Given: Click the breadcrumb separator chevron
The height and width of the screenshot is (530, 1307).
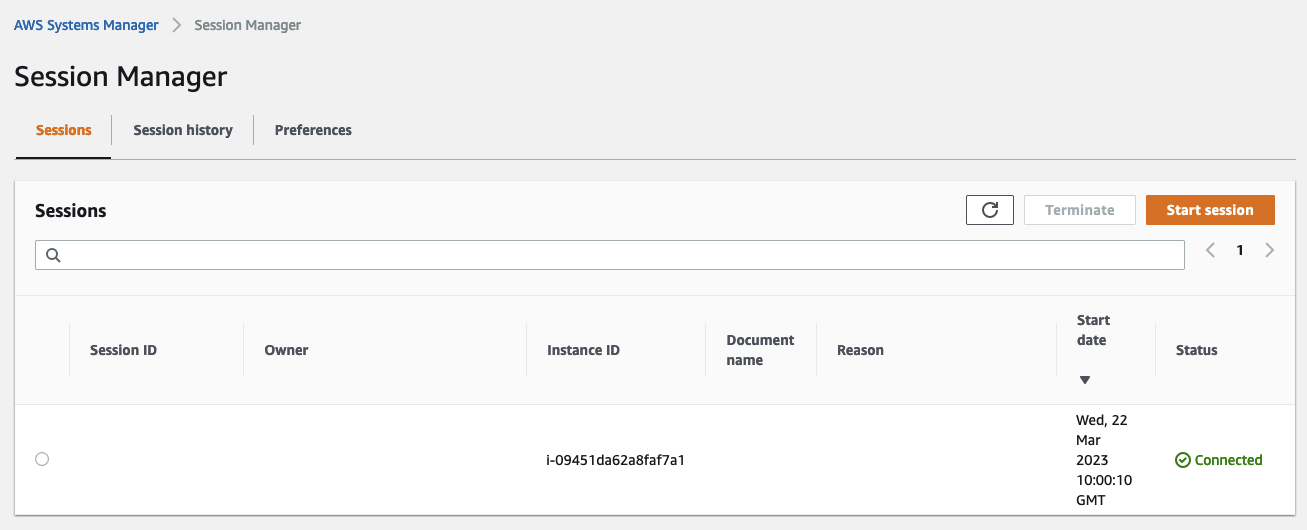Looking at the screenshot, I should pos(176,26).
